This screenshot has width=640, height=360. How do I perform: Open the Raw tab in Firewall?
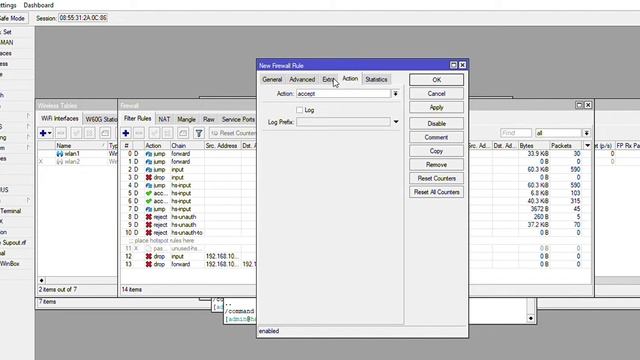coord(209,119)
